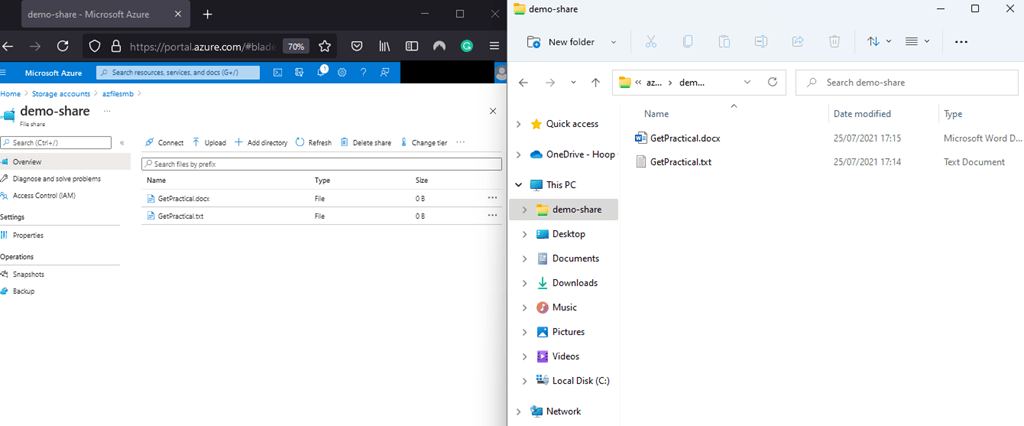Click Cut icon in Explorer toolbar
The width and height of the screenshot is (1024, 426).
coord(650,42)
